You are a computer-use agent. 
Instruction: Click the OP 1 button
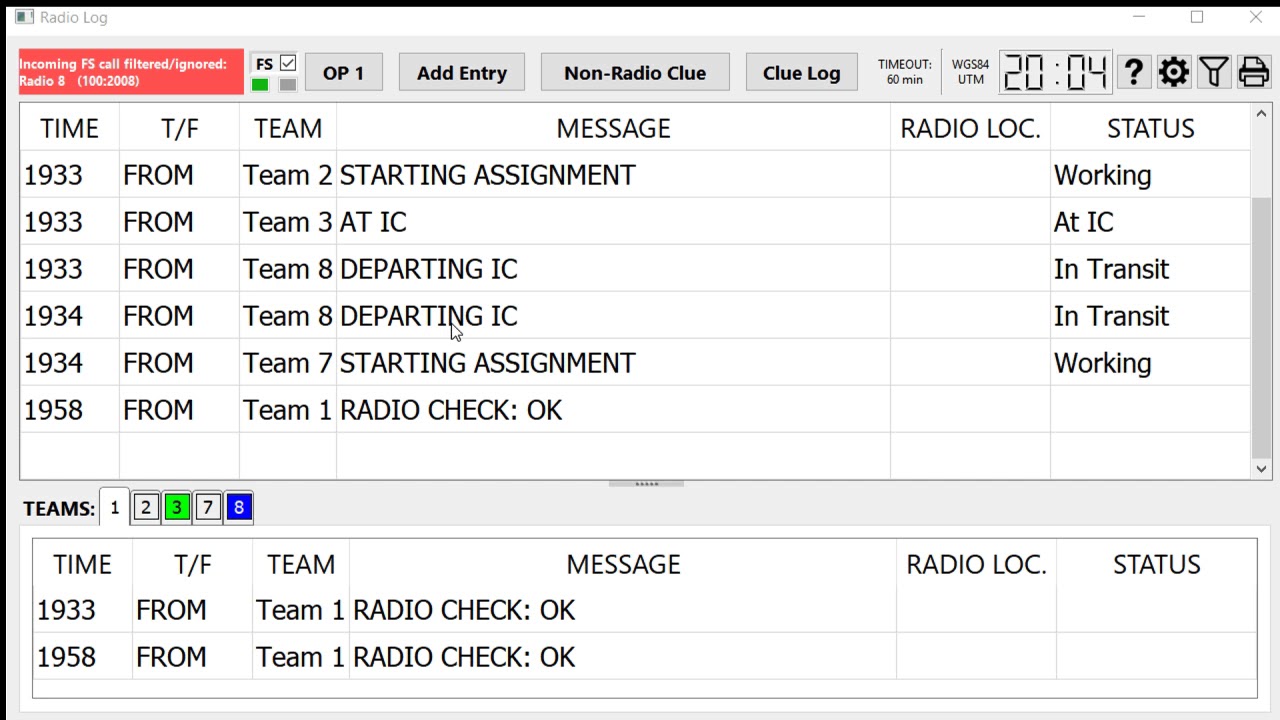point(344,72)
